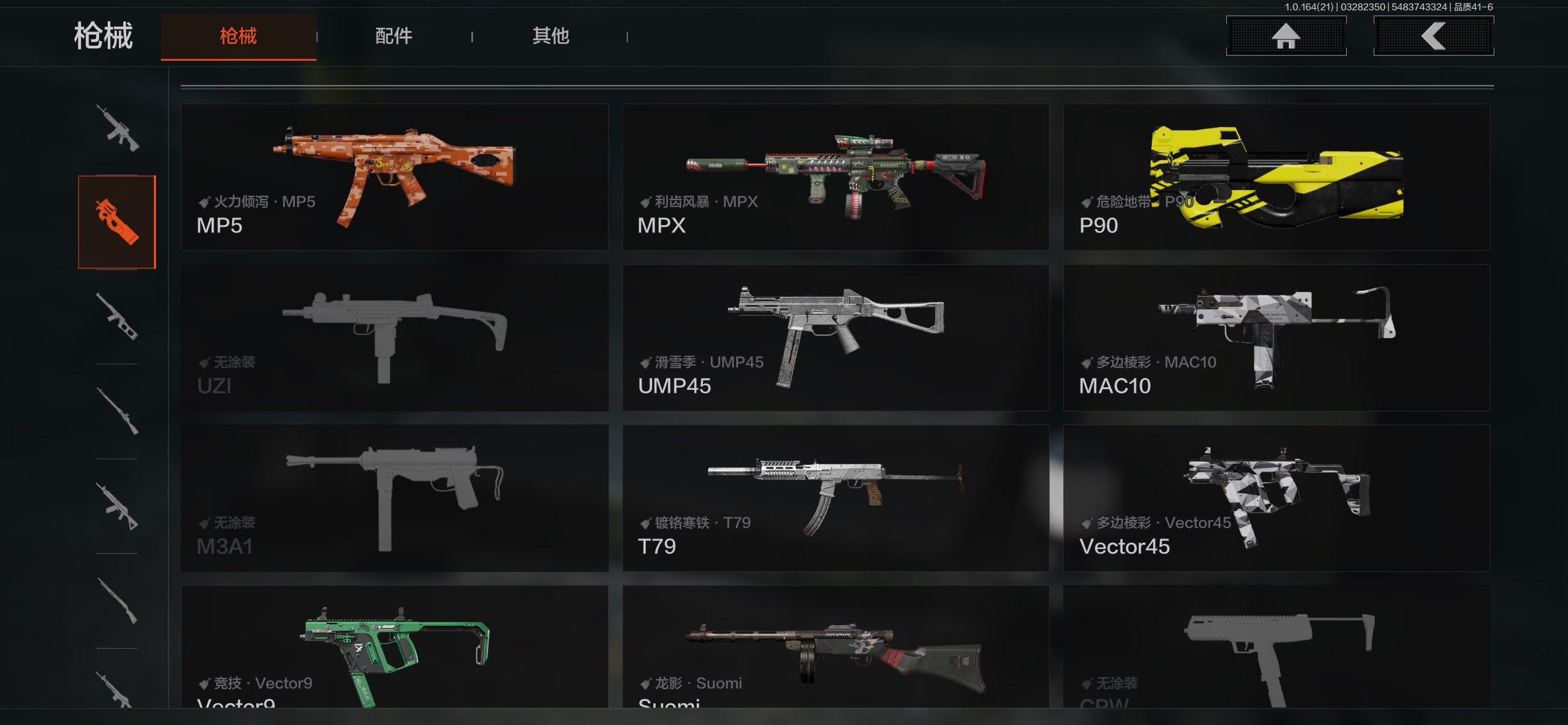The height and width of the screenshot is (725, 1568).
Task: Select the assault rifle category icon
Action: coord(117,128)
